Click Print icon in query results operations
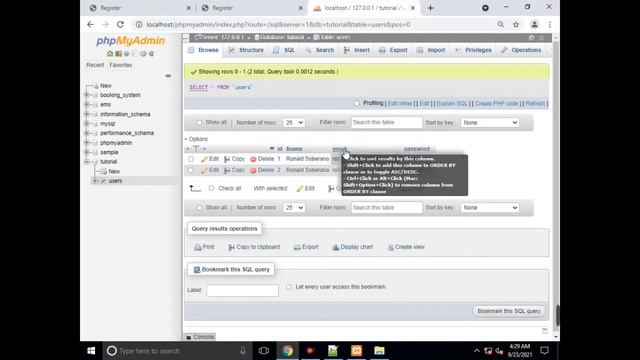Viewport: 640px width, 360px height. [x=198, y=247]
